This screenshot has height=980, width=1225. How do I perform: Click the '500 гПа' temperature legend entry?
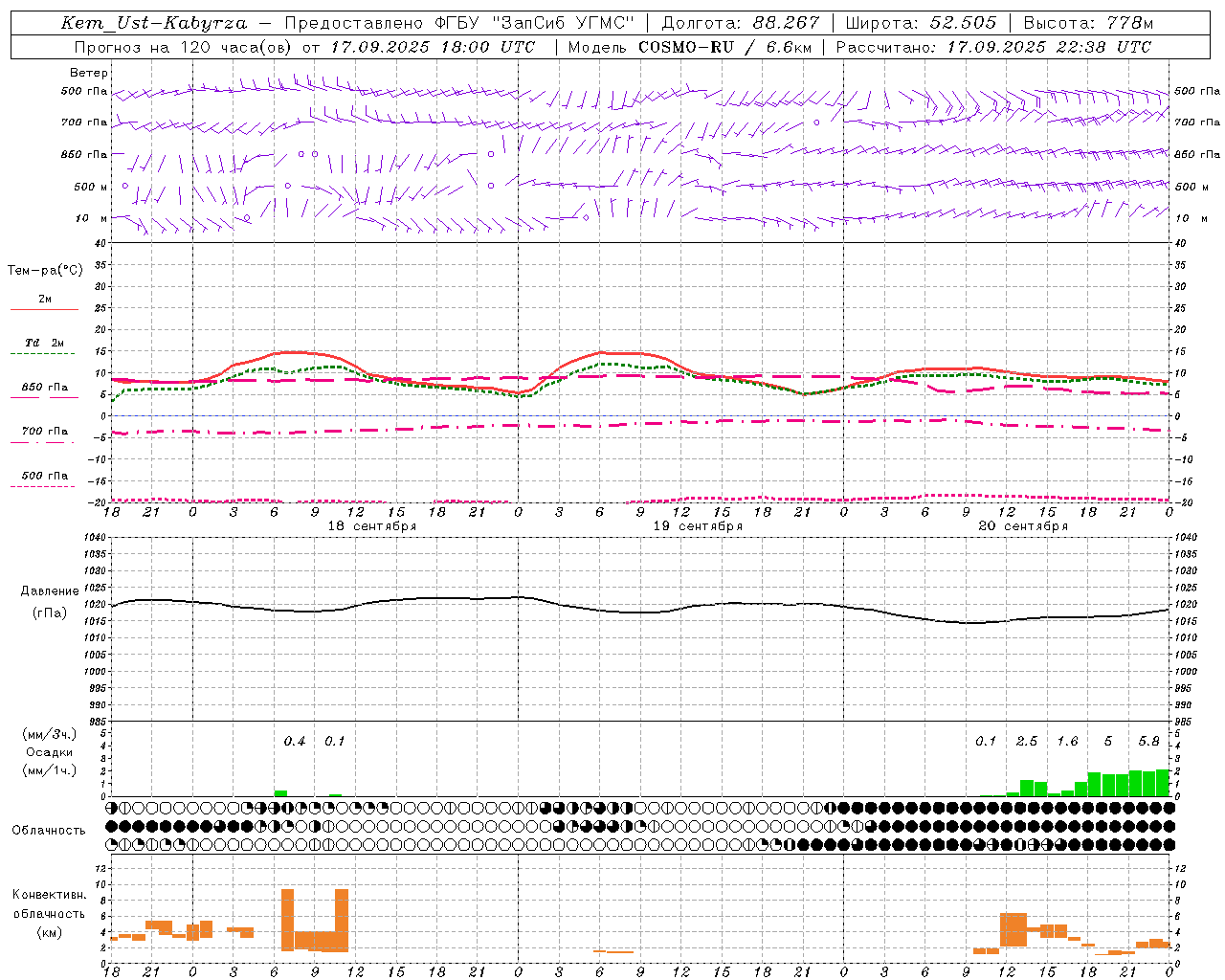pyautogui.click(x=45, y=476)
